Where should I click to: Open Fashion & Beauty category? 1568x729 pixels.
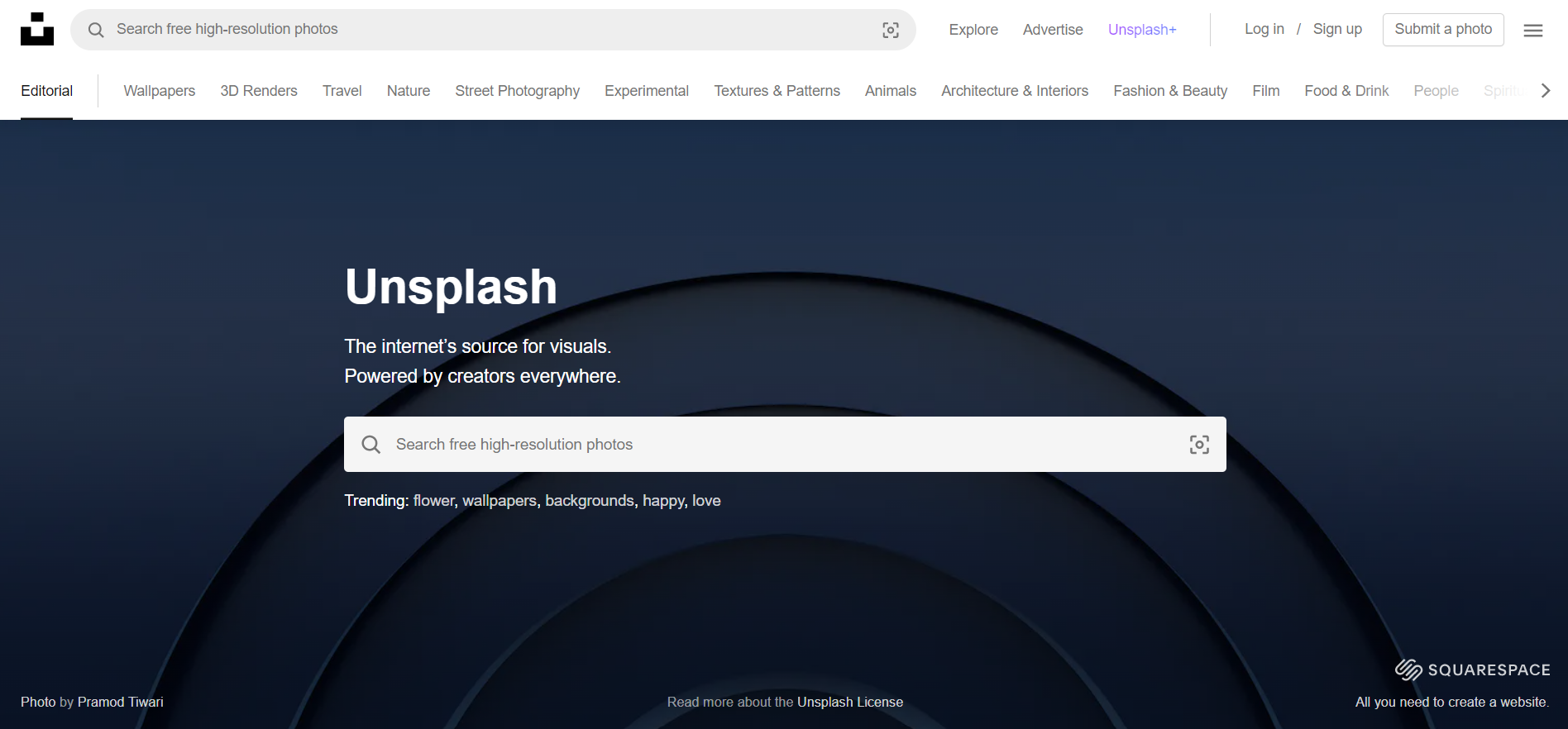click(x=1170, y=91)
